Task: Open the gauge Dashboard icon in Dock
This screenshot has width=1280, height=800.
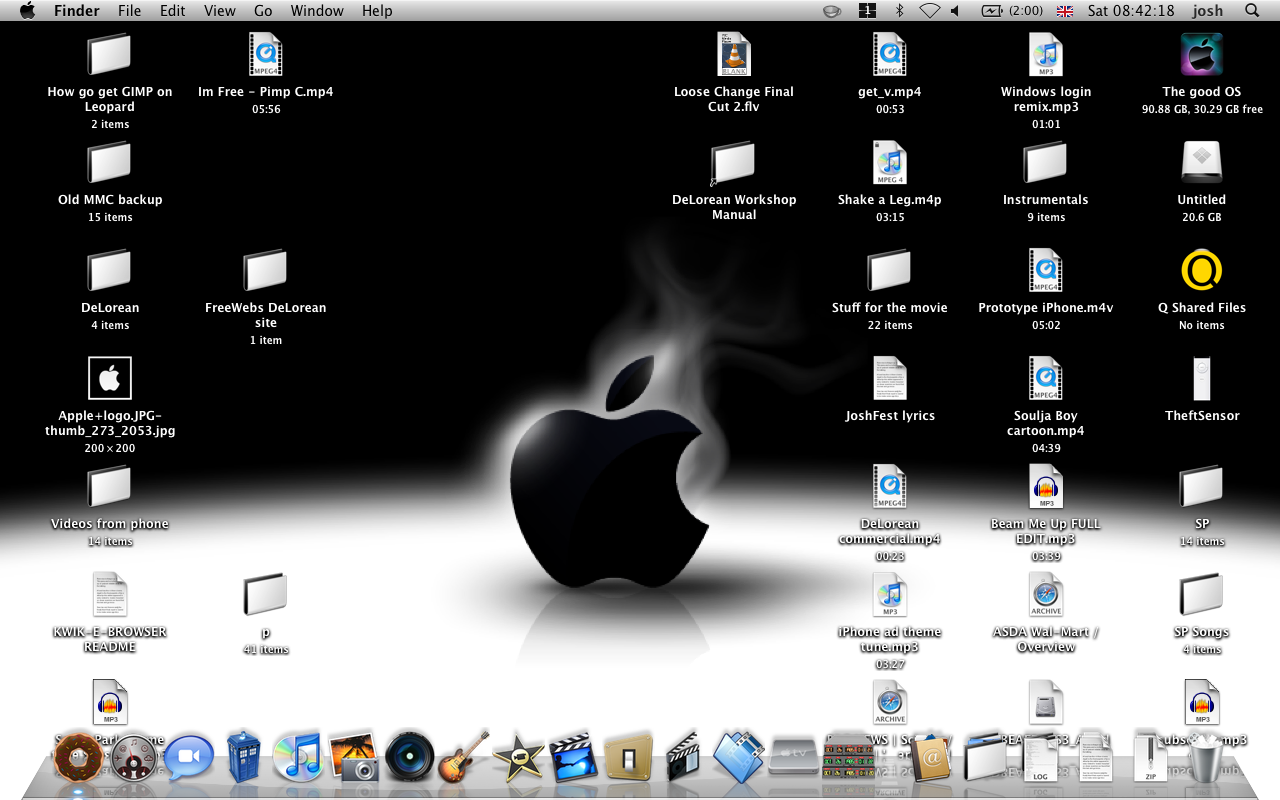Action: click(134, 757)
